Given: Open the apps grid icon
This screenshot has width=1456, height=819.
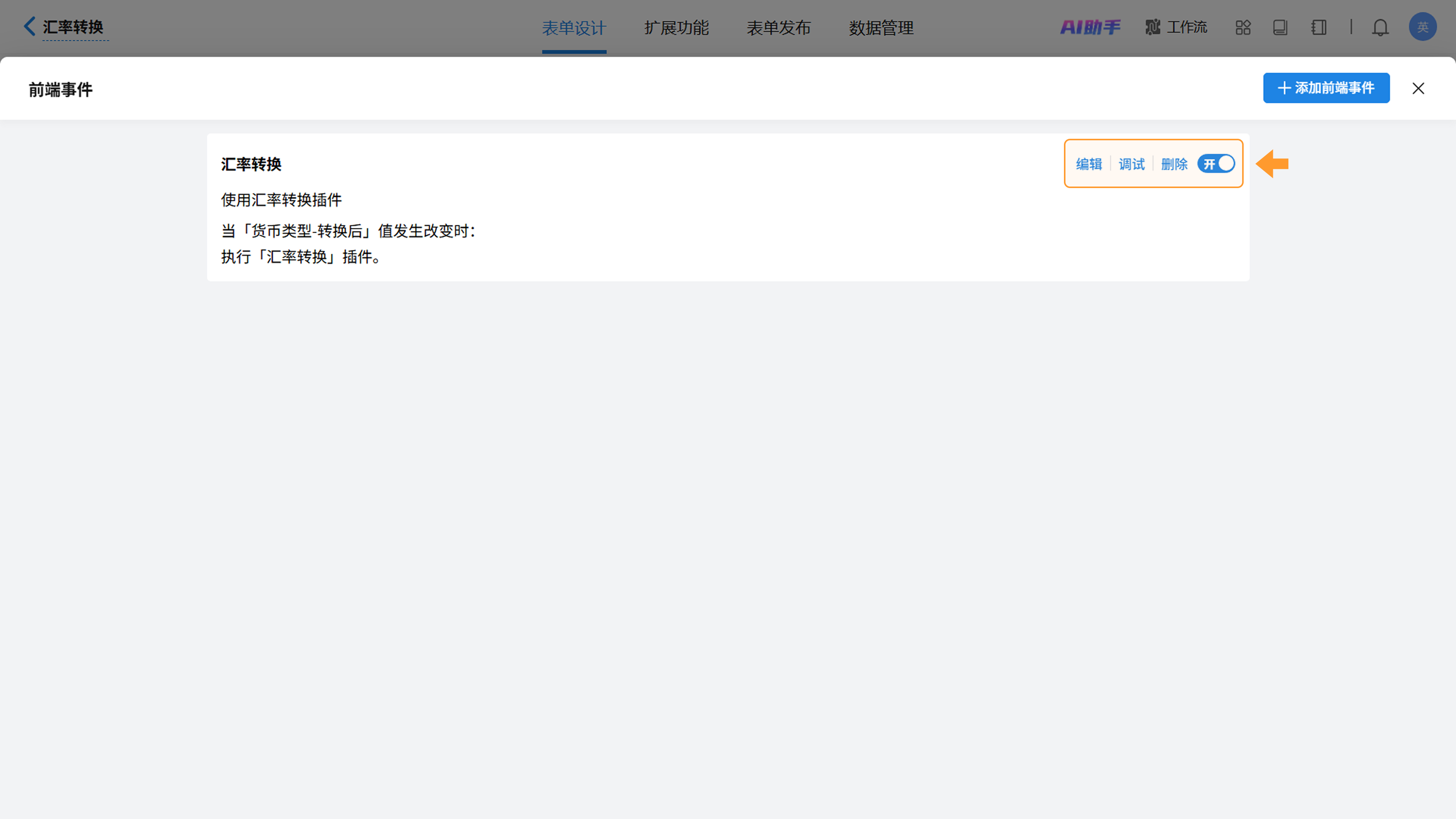Looking at the screenshot, I should tap(1243, 27).
